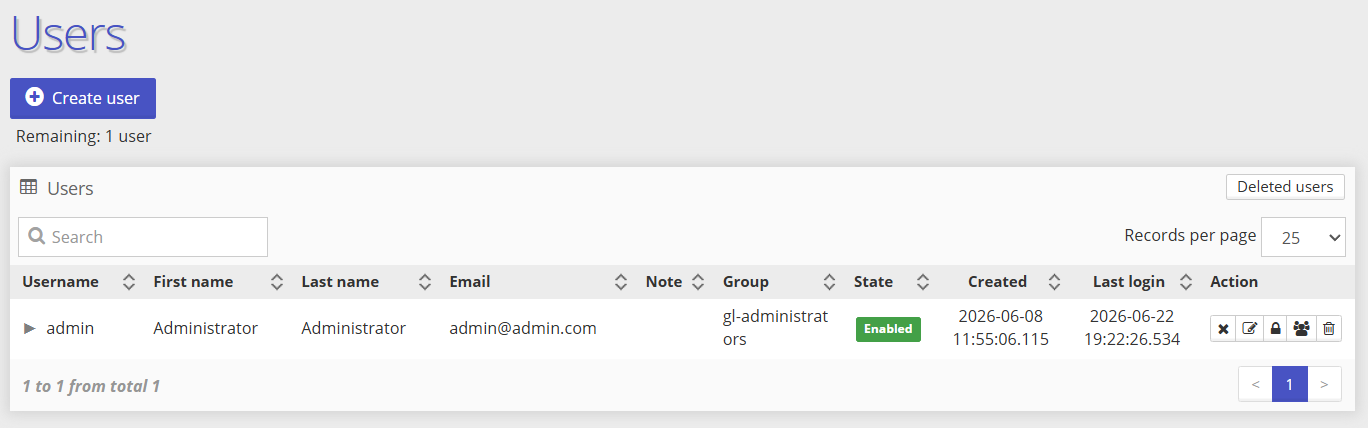
Task: Expand the admin row details triangle
Action: click(30, 328)
